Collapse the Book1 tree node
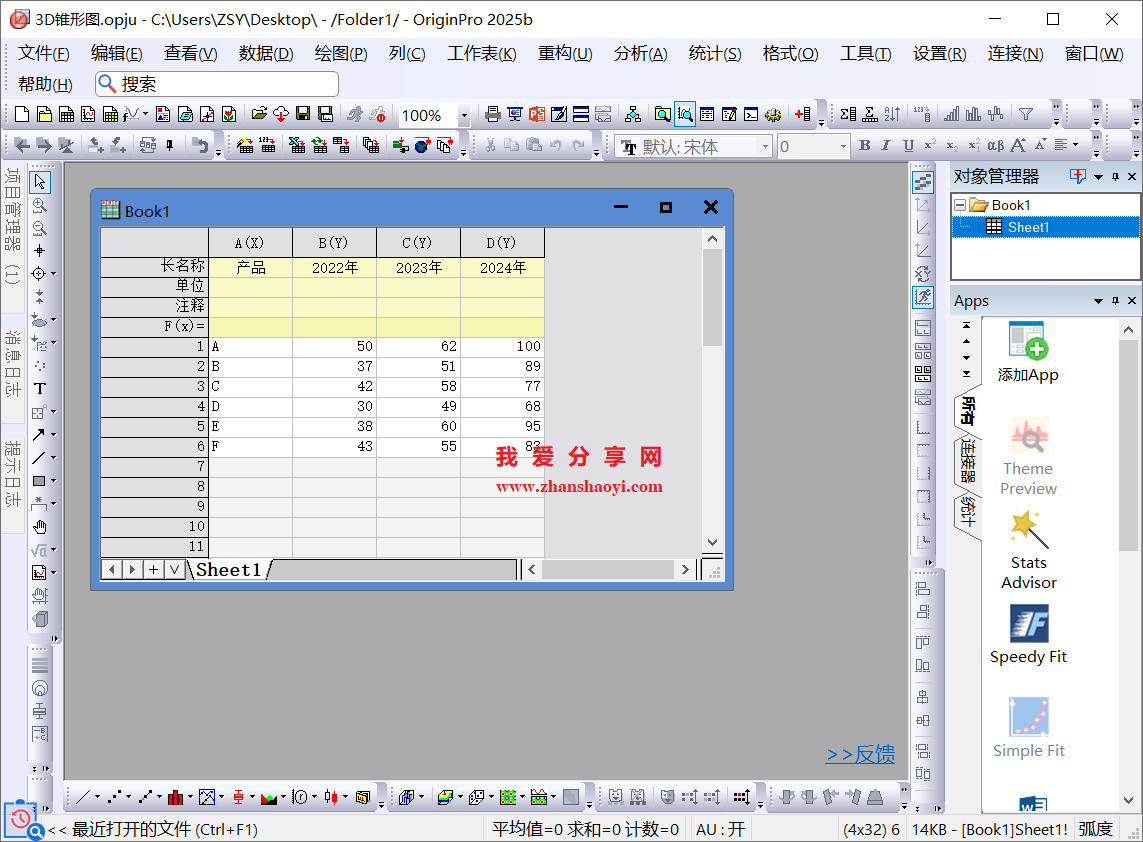The image size is (1143, 842). click(960, 205)
